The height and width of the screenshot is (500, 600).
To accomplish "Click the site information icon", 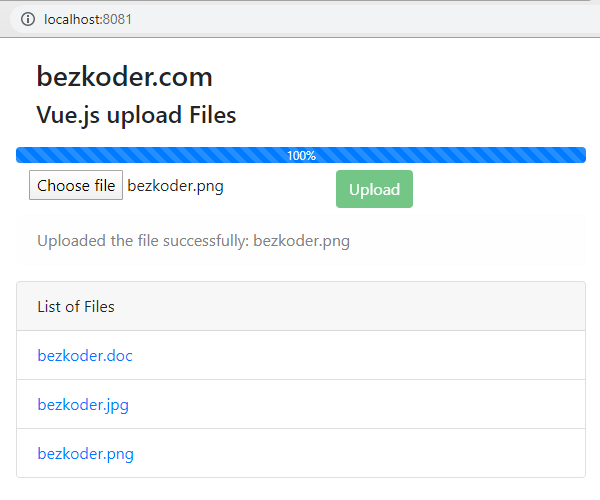I will [x=27, y=19].
